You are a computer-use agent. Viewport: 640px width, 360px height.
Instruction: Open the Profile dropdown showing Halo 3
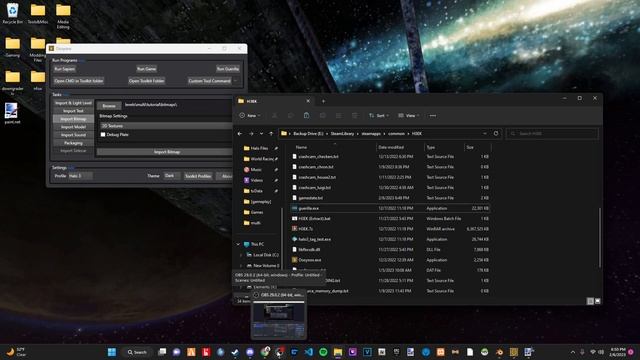(x=80, y=176)
